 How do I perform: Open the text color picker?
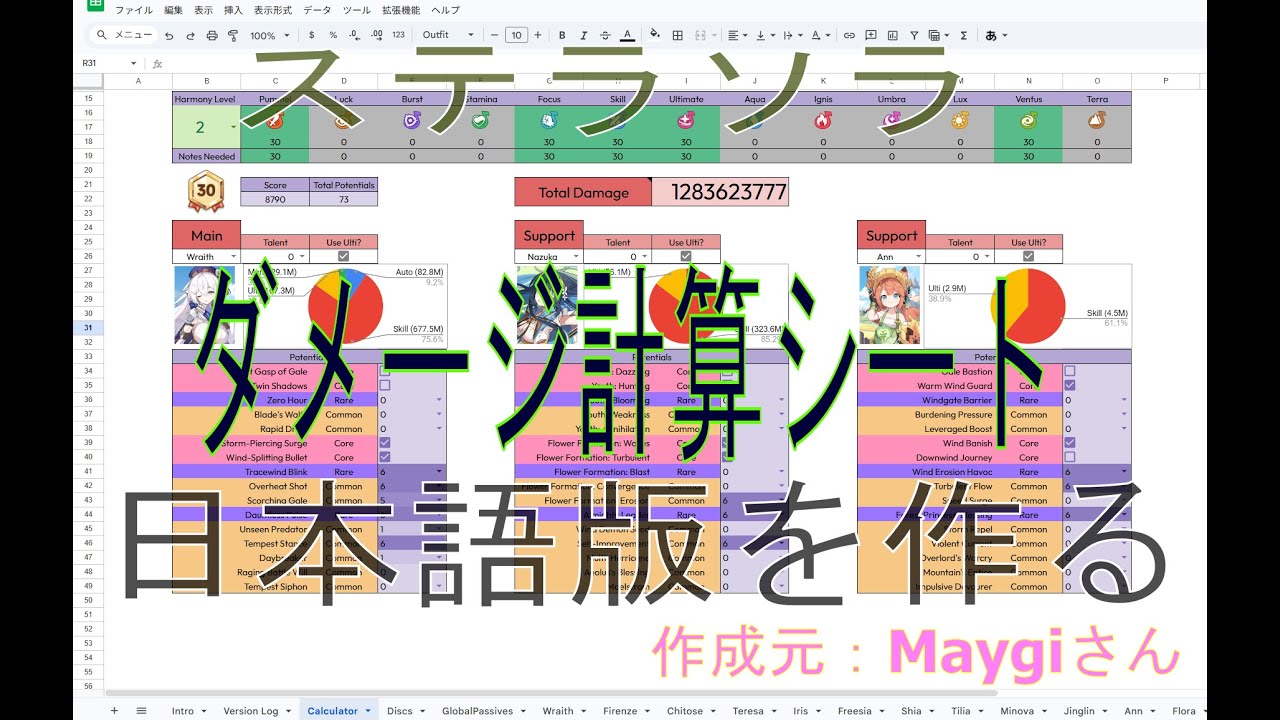click(x=627, y=35)
